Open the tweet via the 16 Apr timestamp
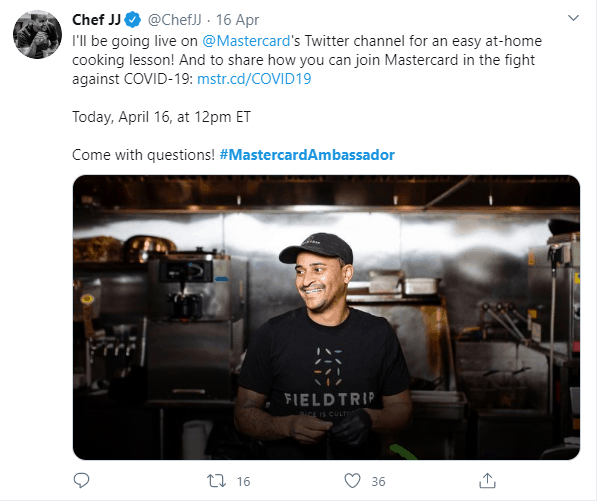 tap(238, 20)
